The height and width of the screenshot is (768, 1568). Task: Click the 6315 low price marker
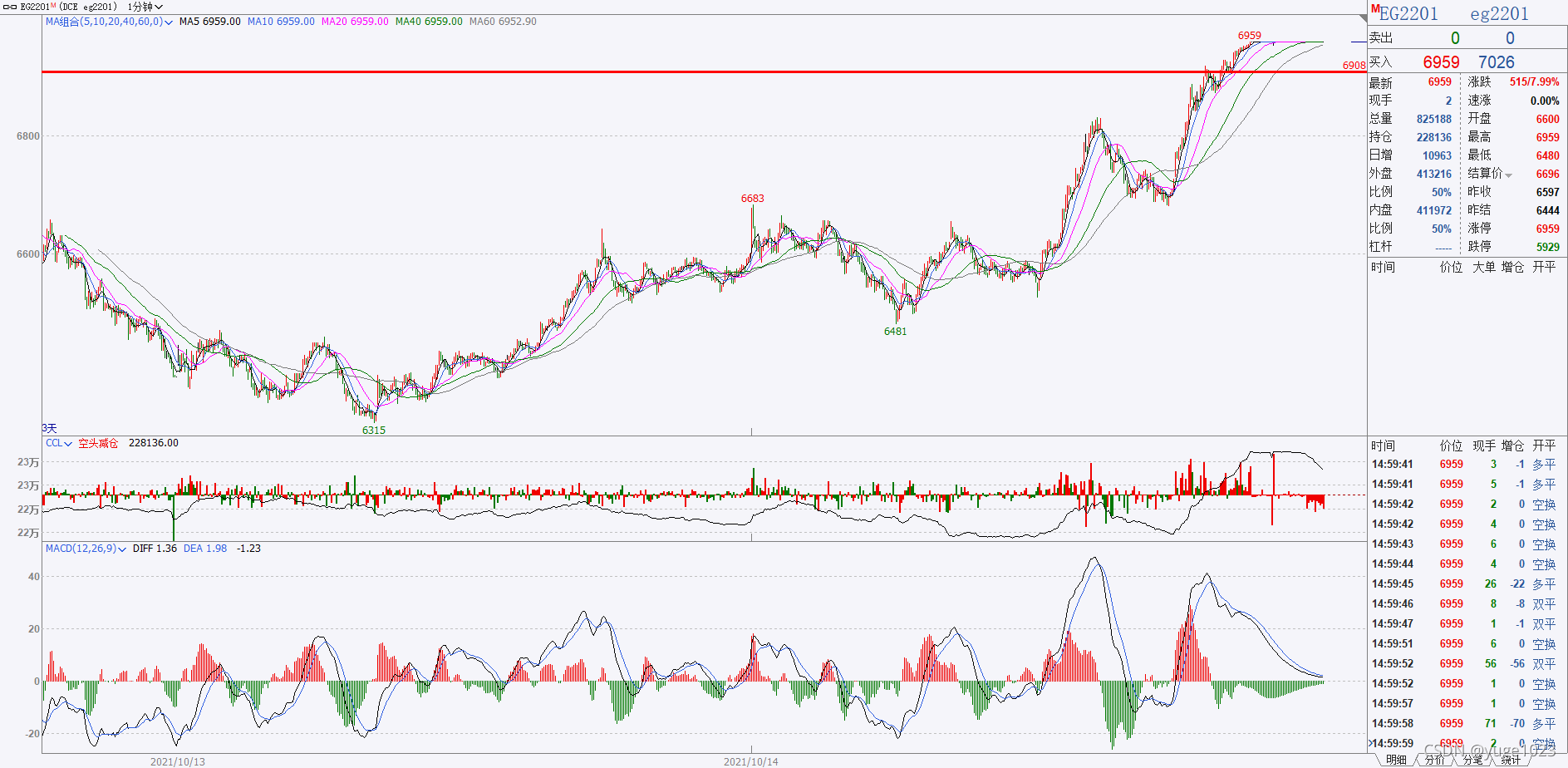point(374,431)
